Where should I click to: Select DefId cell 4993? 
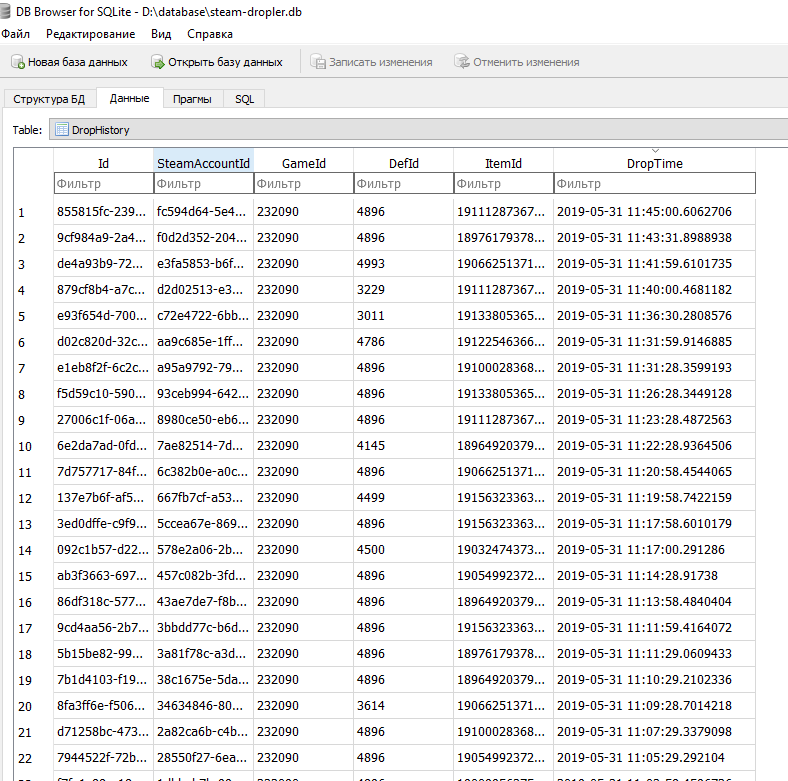[404, 264]
